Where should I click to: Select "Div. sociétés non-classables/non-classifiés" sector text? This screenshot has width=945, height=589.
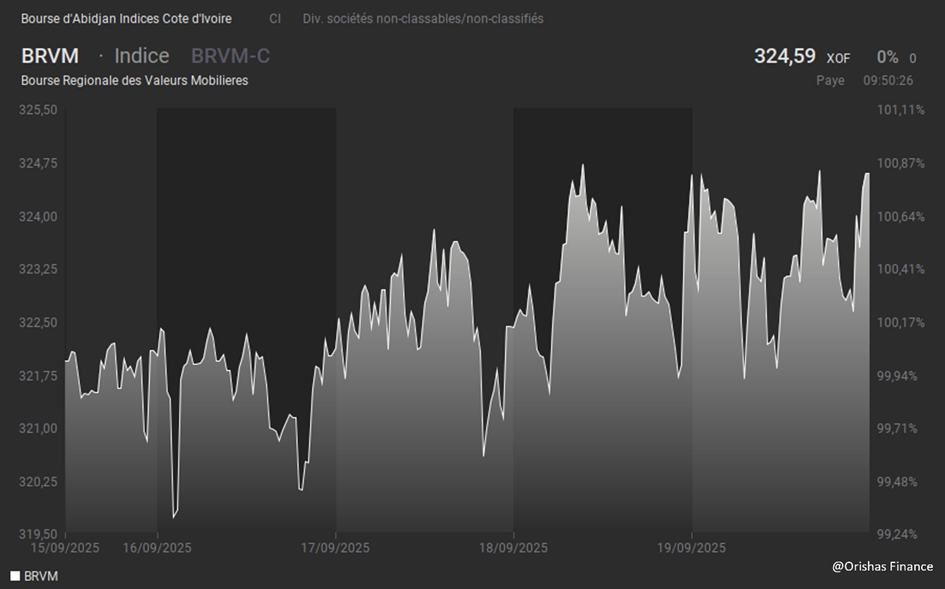coord(423,19)
